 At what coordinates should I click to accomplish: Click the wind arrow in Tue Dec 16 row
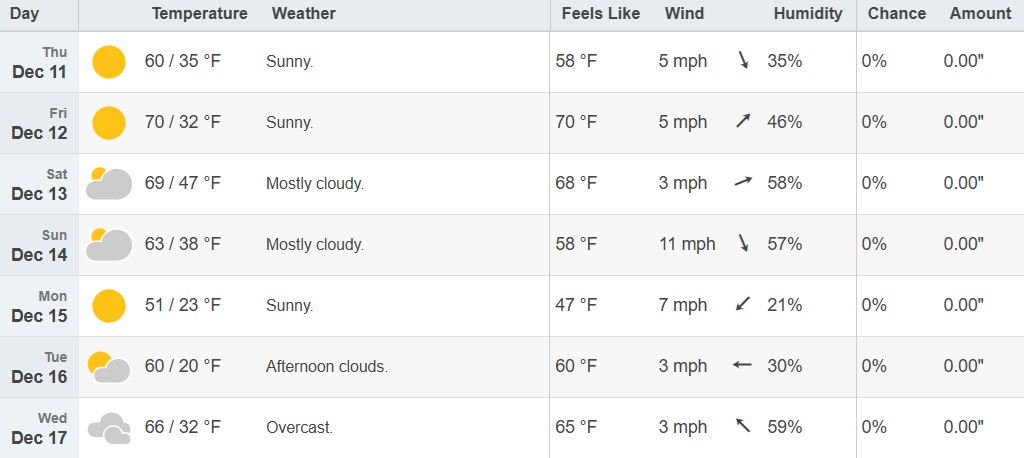point(742,366)
